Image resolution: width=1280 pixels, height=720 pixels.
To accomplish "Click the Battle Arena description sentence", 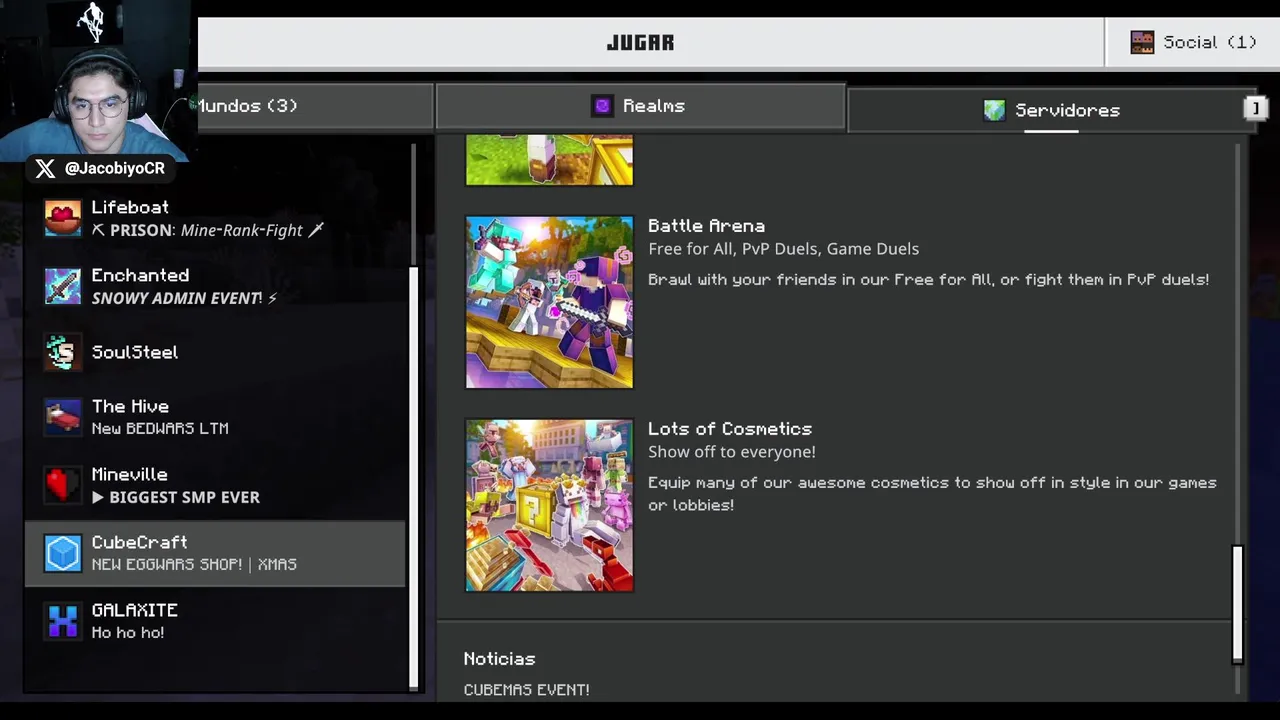I will tap(928, 280).
